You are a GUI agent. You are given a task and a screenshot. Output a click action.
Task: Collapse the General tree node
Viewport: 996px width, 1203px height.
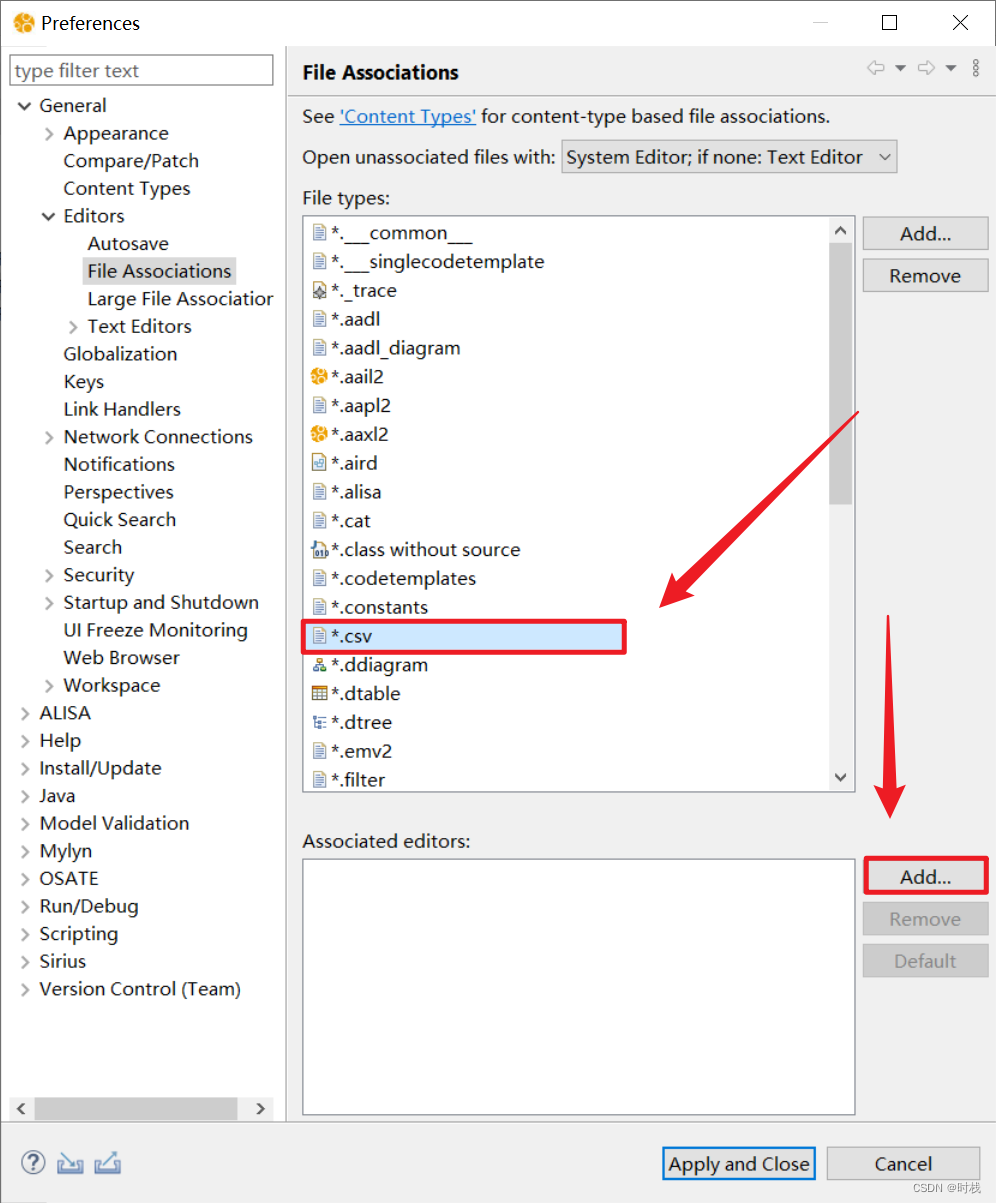tap(25, 106)
